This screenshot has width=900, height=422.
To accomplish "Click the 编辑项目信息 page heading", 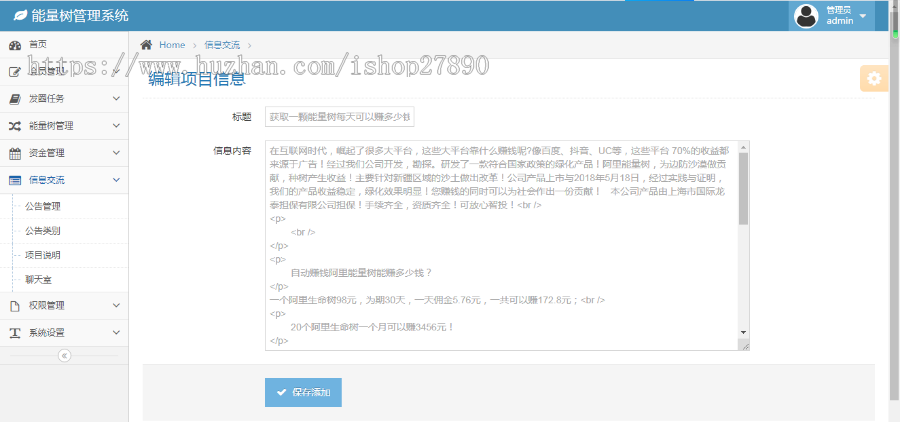I will pyautogui.click(x=197, y=79).
